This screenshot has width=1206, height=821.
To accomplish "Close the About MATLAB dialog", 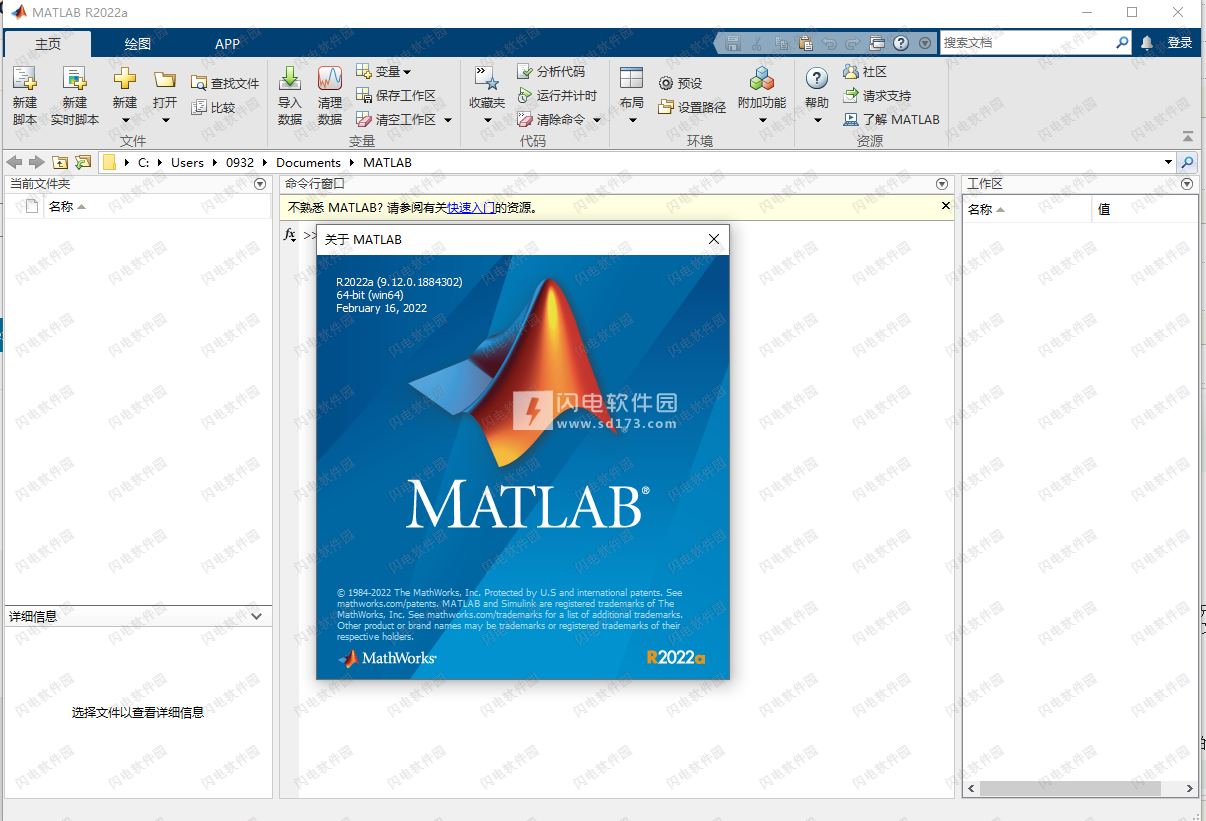I will pyautogui.click(x=714, y=239).
